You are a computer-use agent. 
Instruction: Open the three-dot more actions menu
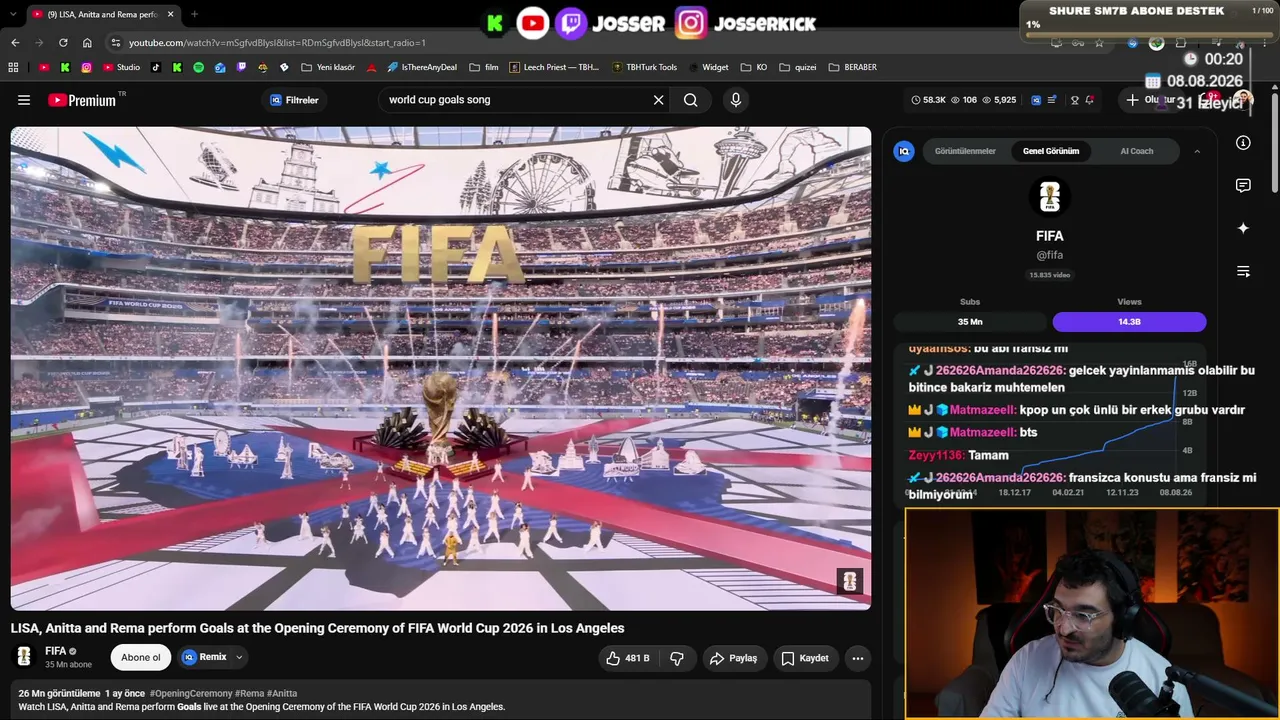(x=857, y=658)
